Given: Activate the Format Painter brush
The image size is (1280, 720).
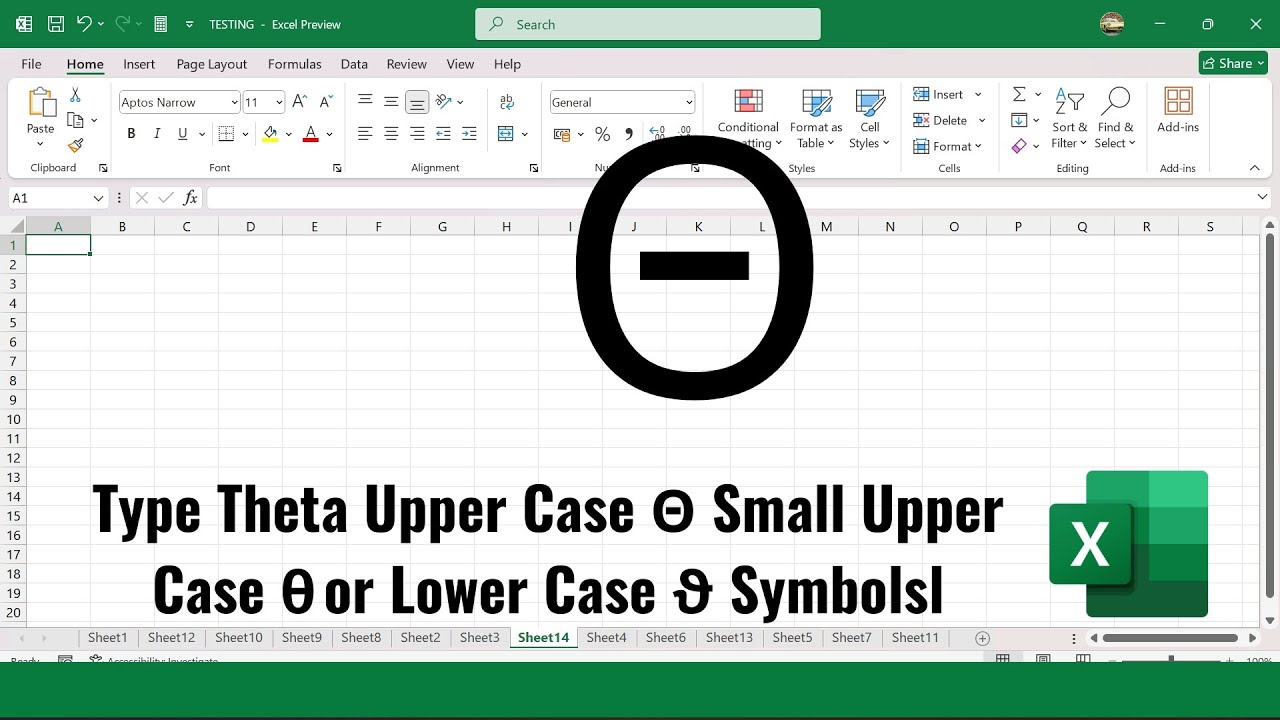Looking at the screenshot, I should coord(75,145).
